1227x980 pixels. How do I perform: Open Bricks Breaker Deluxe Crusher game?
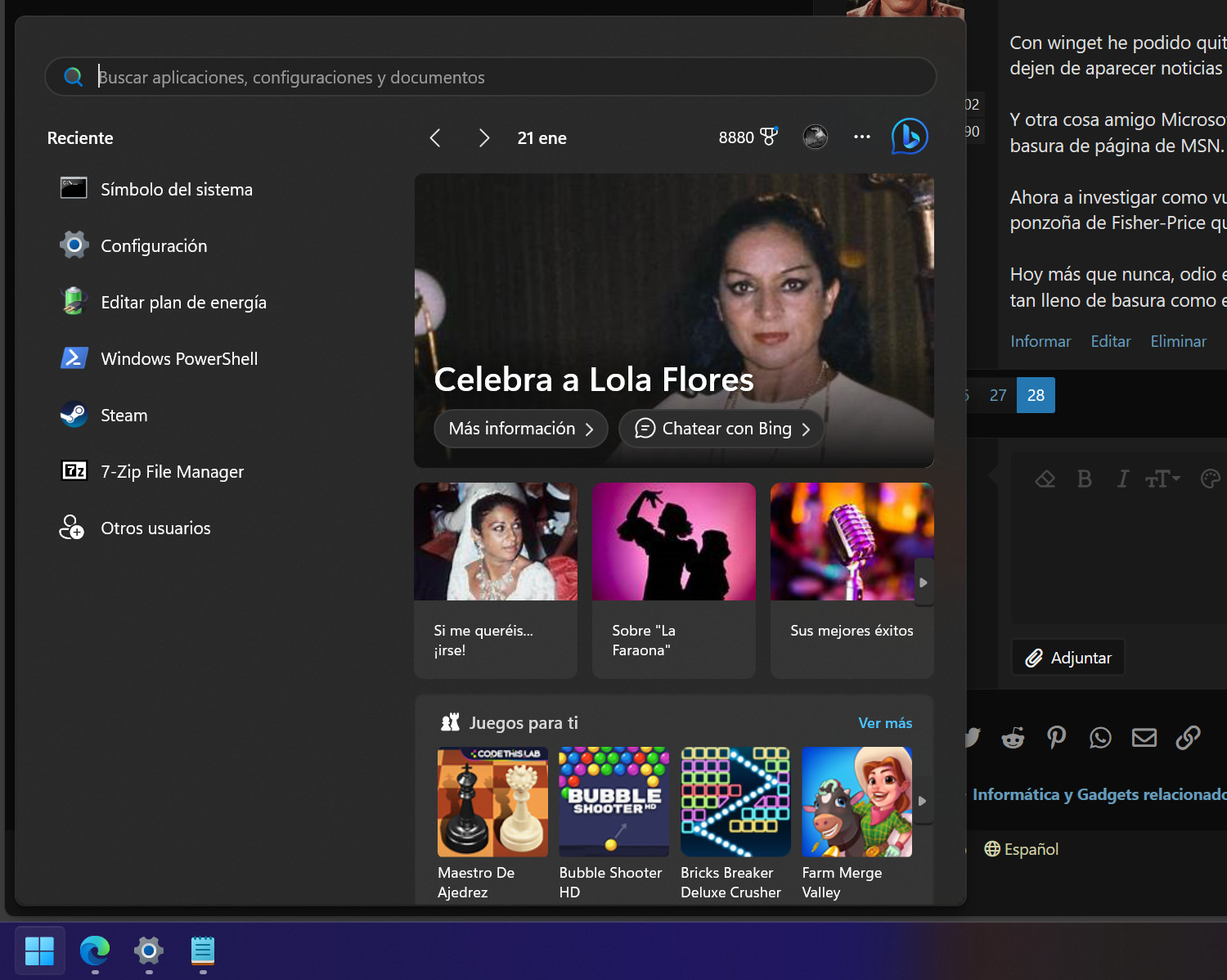tap(735, 824)
